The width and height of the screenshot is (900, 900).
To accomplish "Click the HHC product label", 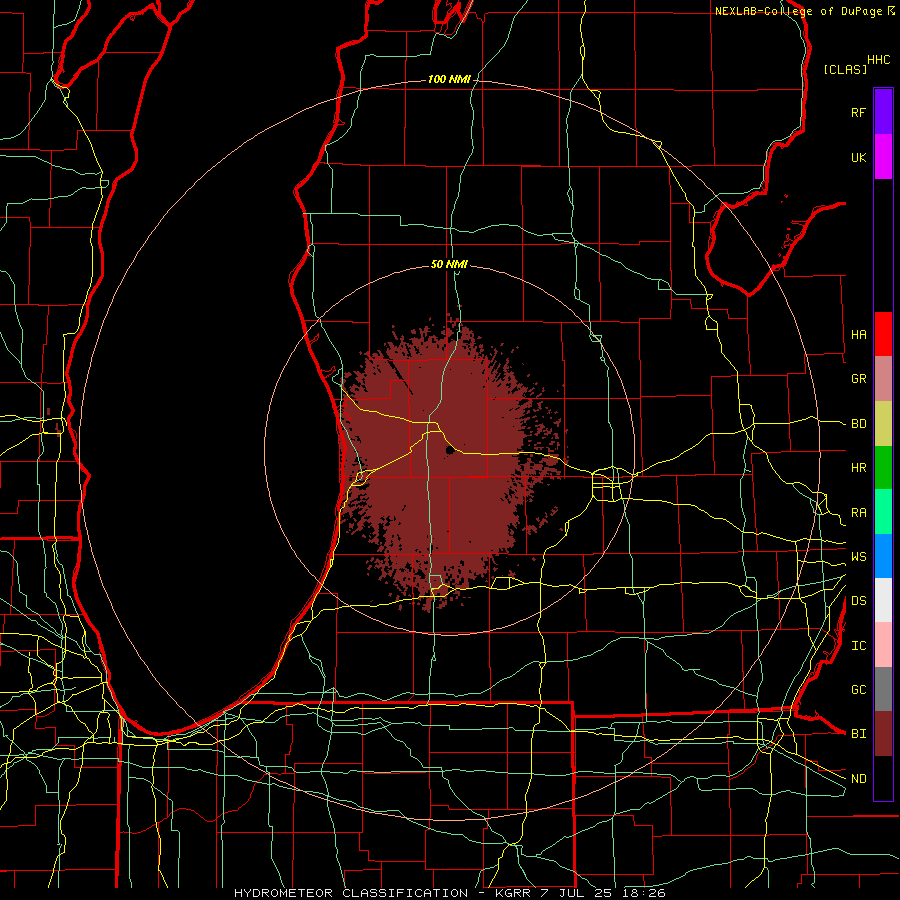I will pos(879,60).
